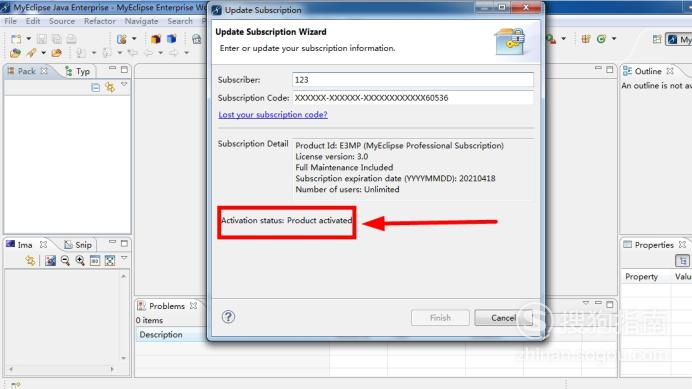Click Image Preview vertical scrollbar down arrow
This screenshot has height=389, width=692.
tap(124, 358)
